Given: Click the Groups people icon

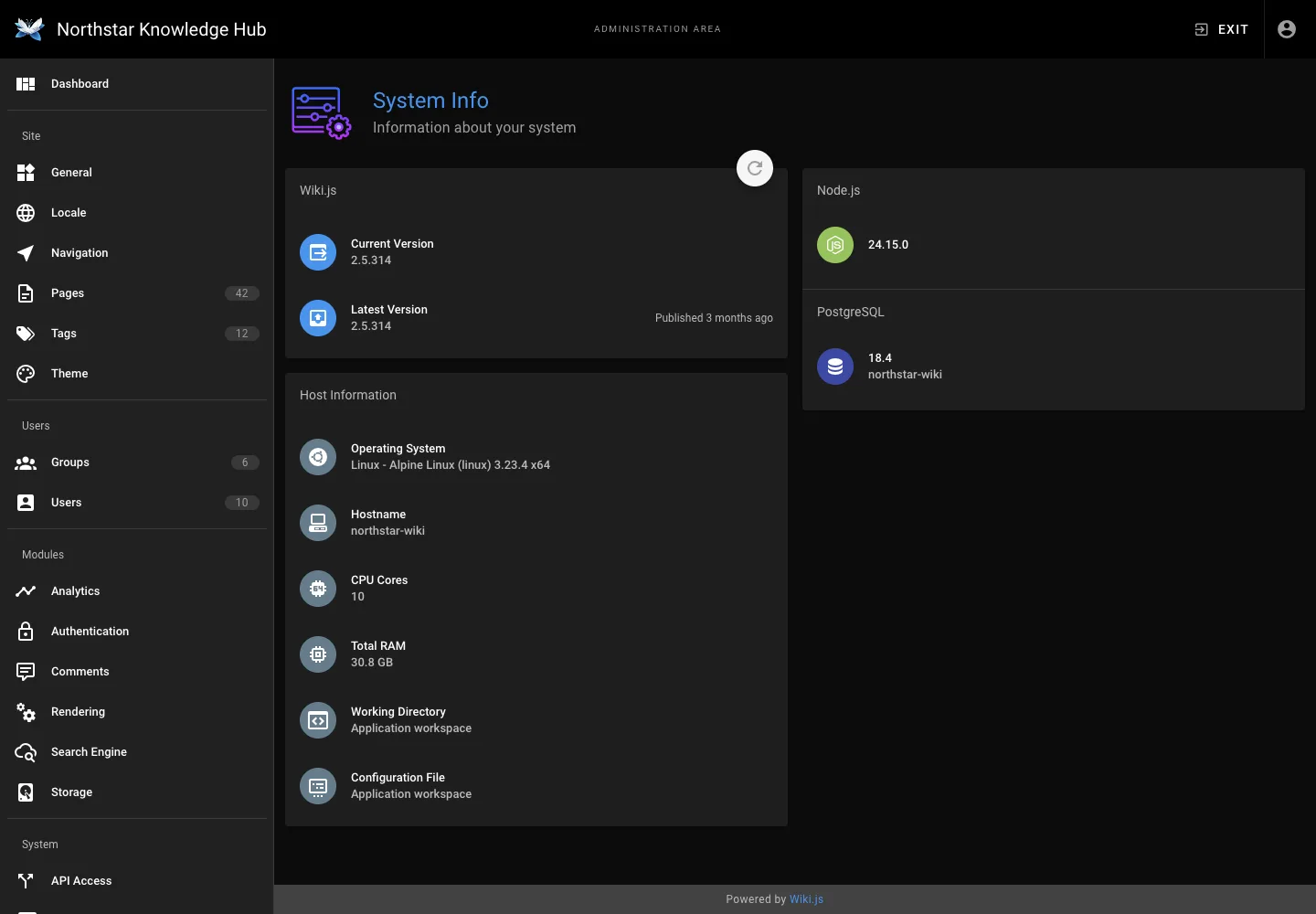Looking at the screenshot, I should click(26, 462).
